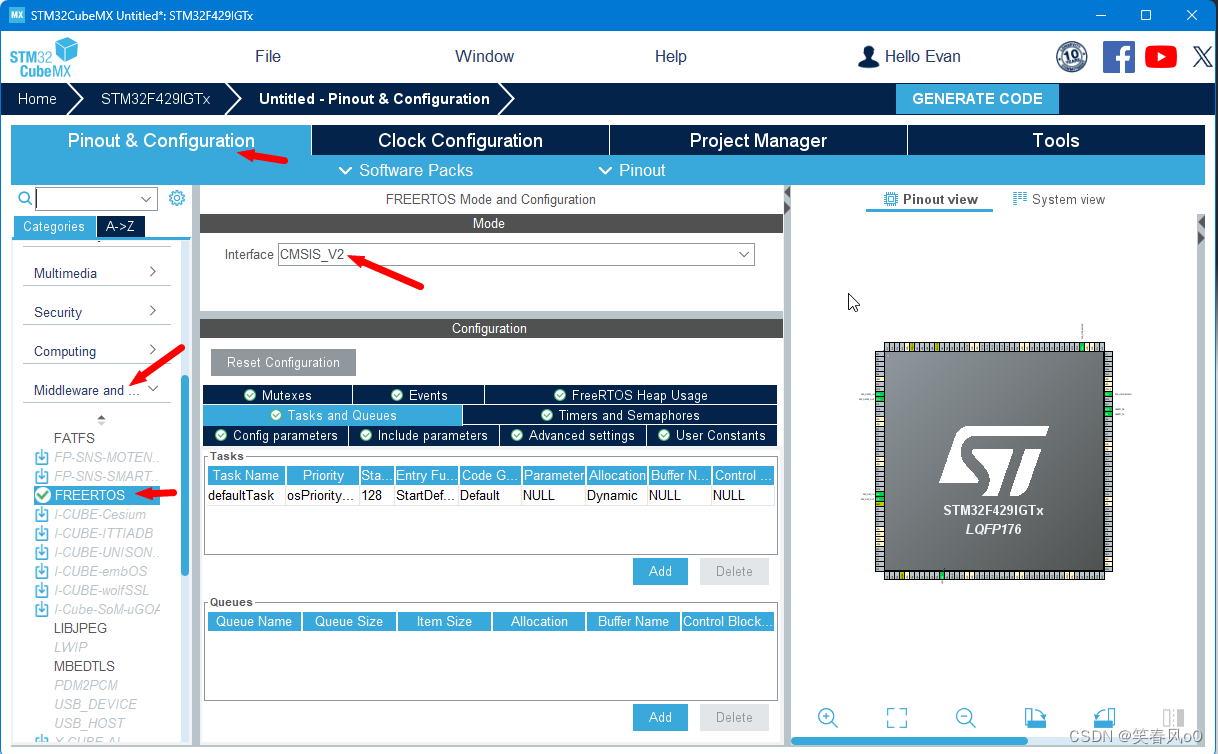
Task: Click Reset Configuration button
Action: (283, 362)
